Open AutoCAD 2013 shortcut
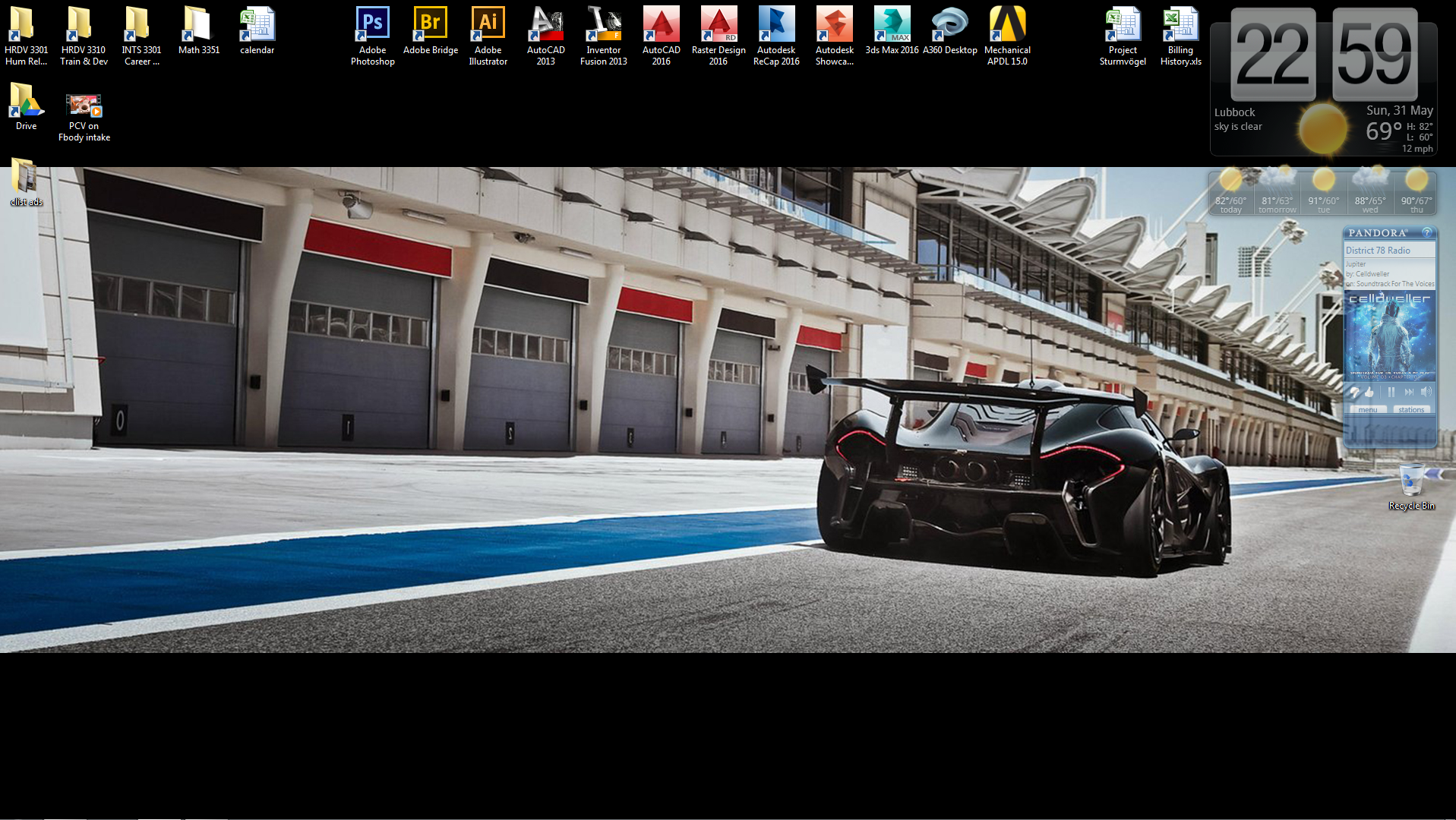Screen dimensions: 1456x820 [x=545, y=36]
